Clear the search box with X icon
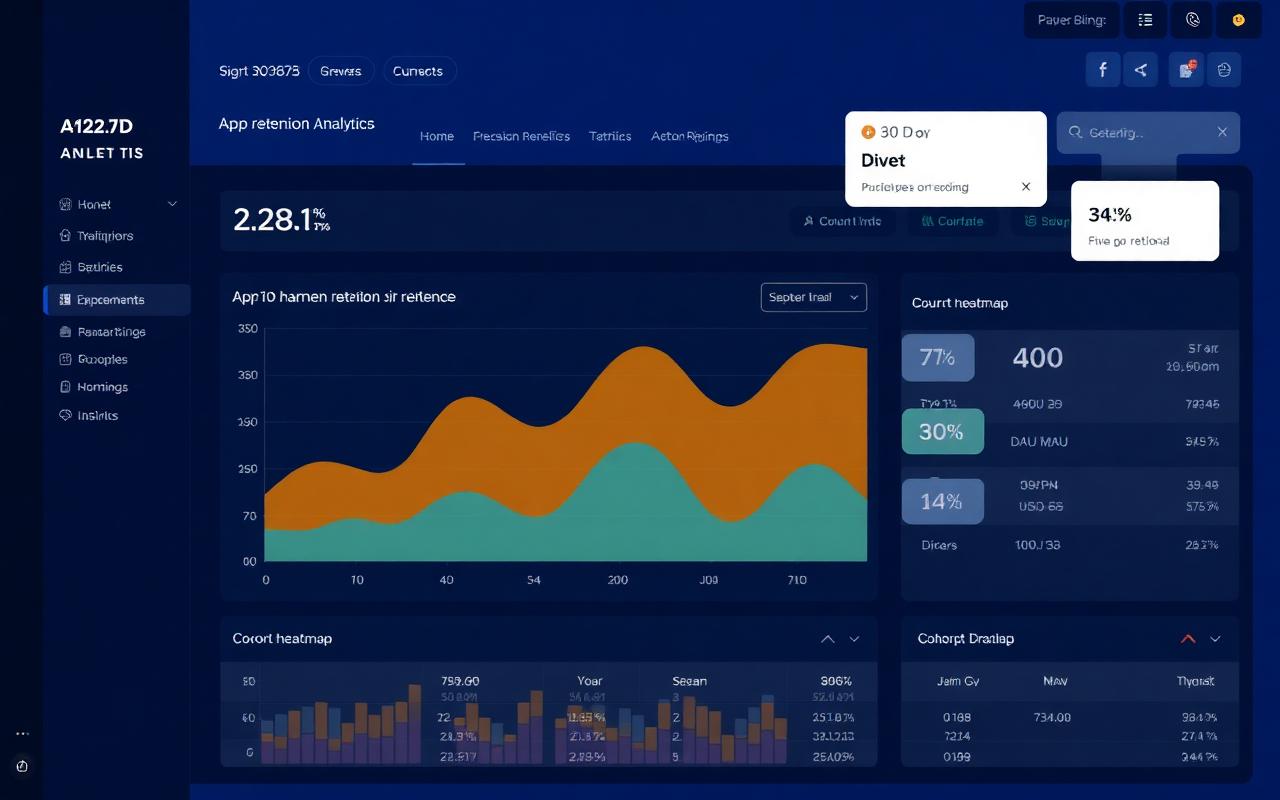The image size is (1280, 800). (x=1222, y=132)
